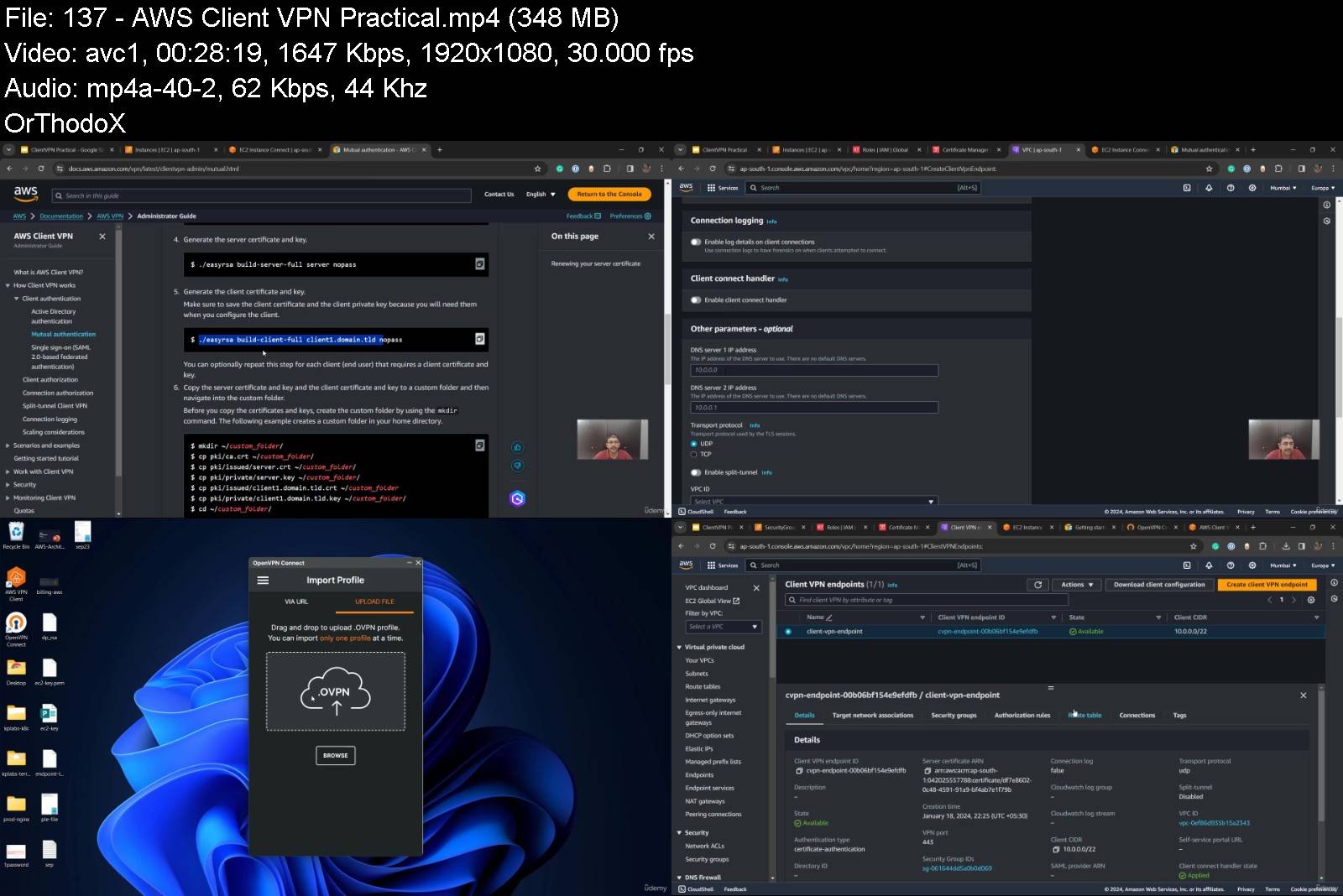Open the Actions dropdown for endpoints
The image size is (1343, 896).
click(x=1077, y=585)
